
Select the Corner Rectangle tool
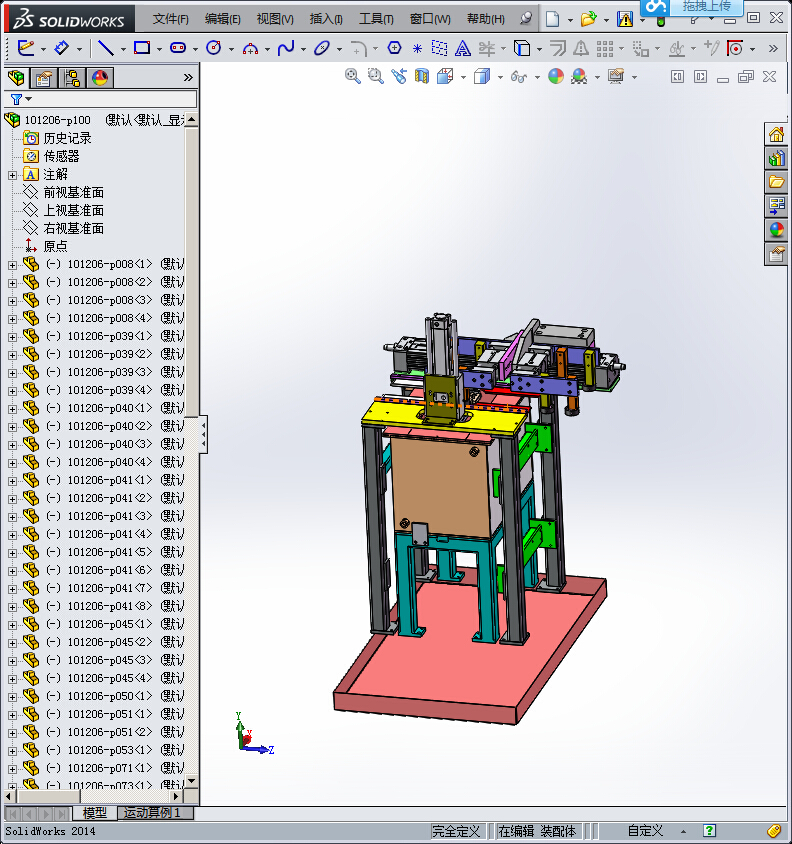point(142,48)
